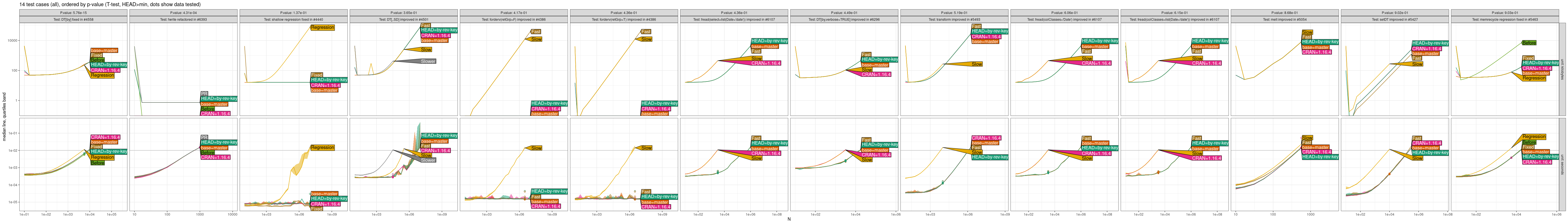Image resolution: width=1568 pixels, height=224 pixels.
Task: Click the 'PR' label in ferite kilobytes panel
Action: (x=204, y=94)
